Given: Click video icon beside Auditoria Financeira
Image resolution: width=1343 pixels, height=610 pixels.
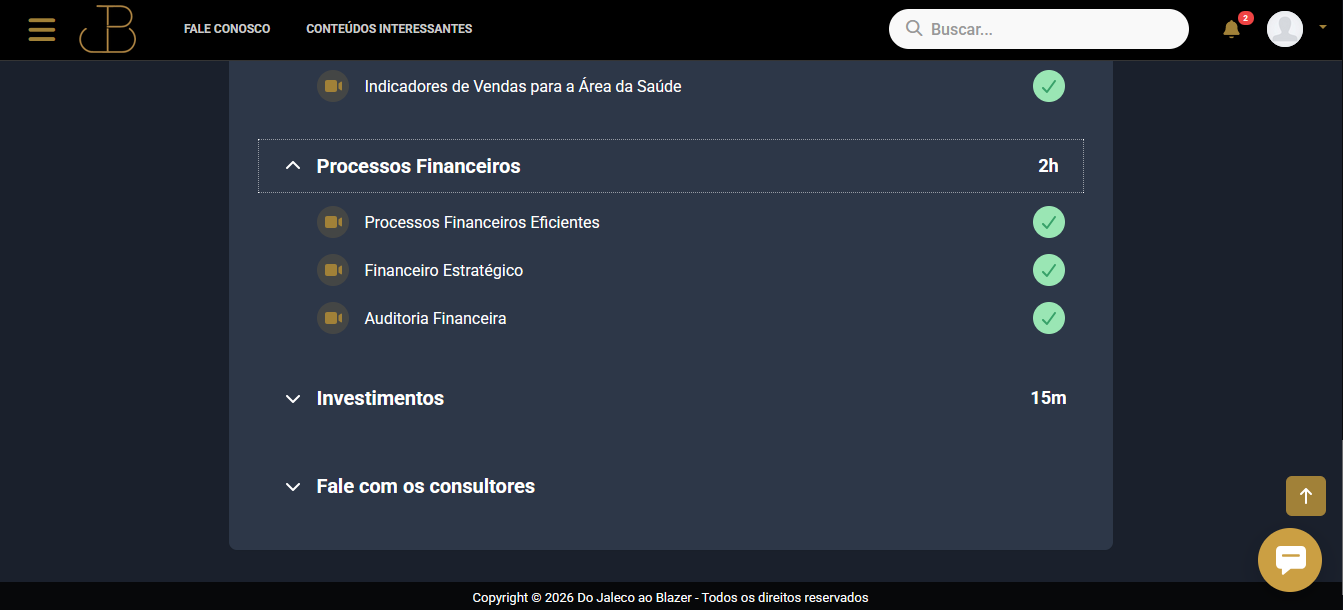Looking at the screenshot, I should click(x=333, y=318).
